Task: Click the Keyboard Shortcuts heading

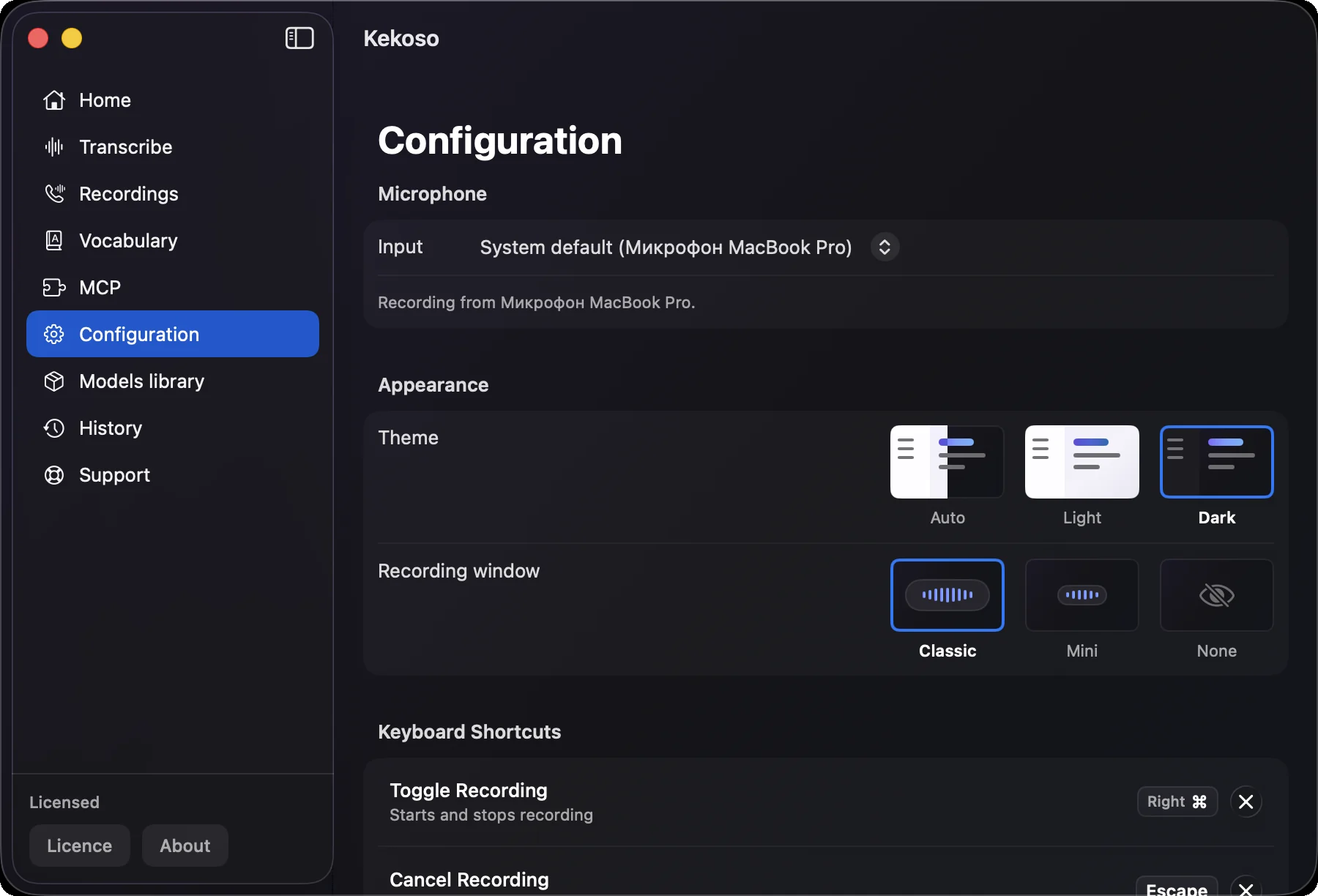Action: point(469,732)
